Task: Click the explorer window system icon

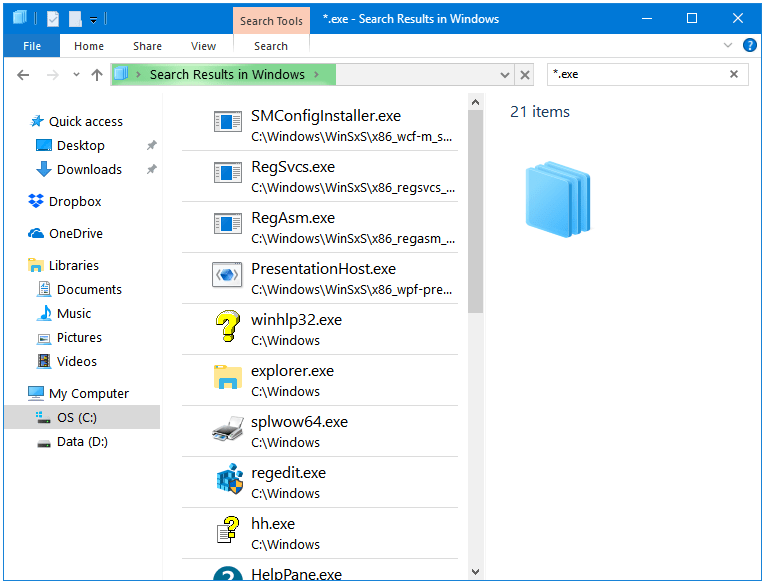Action: click(20, 19)
